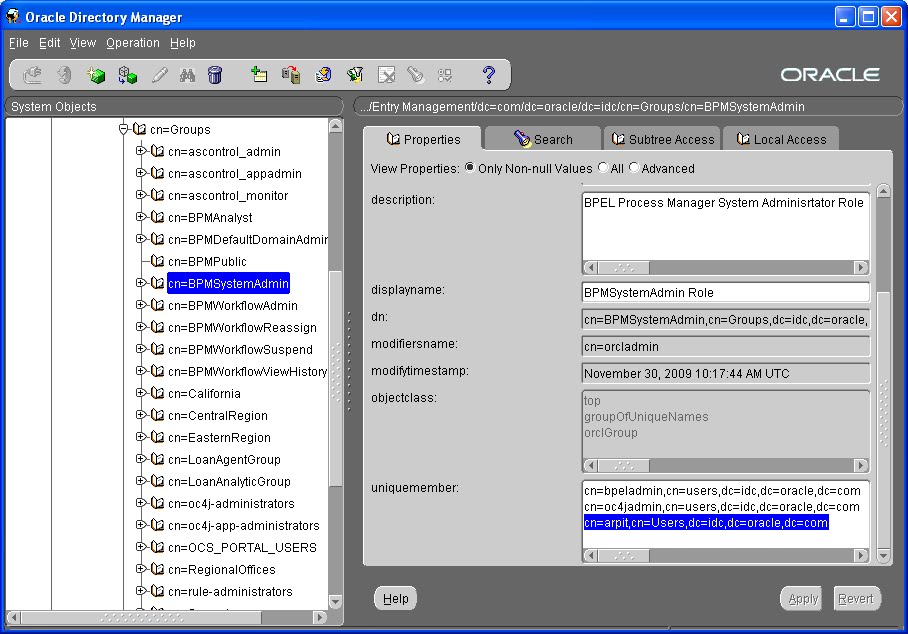Expand the cn=ascontrol_monitor node
The width and height of the screenshot is (908, 634).
[141, 195]
